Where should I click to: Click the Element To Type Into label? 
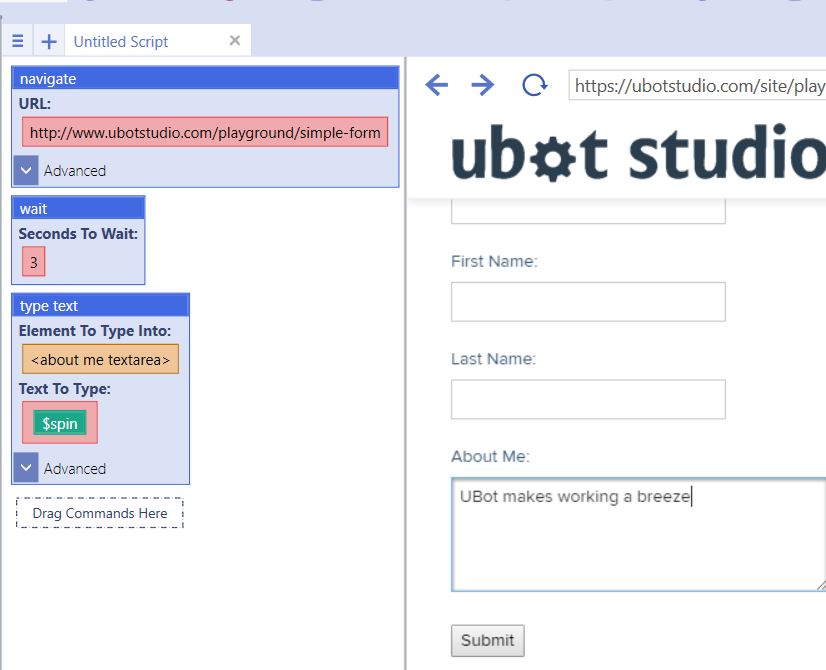(95, 331)
